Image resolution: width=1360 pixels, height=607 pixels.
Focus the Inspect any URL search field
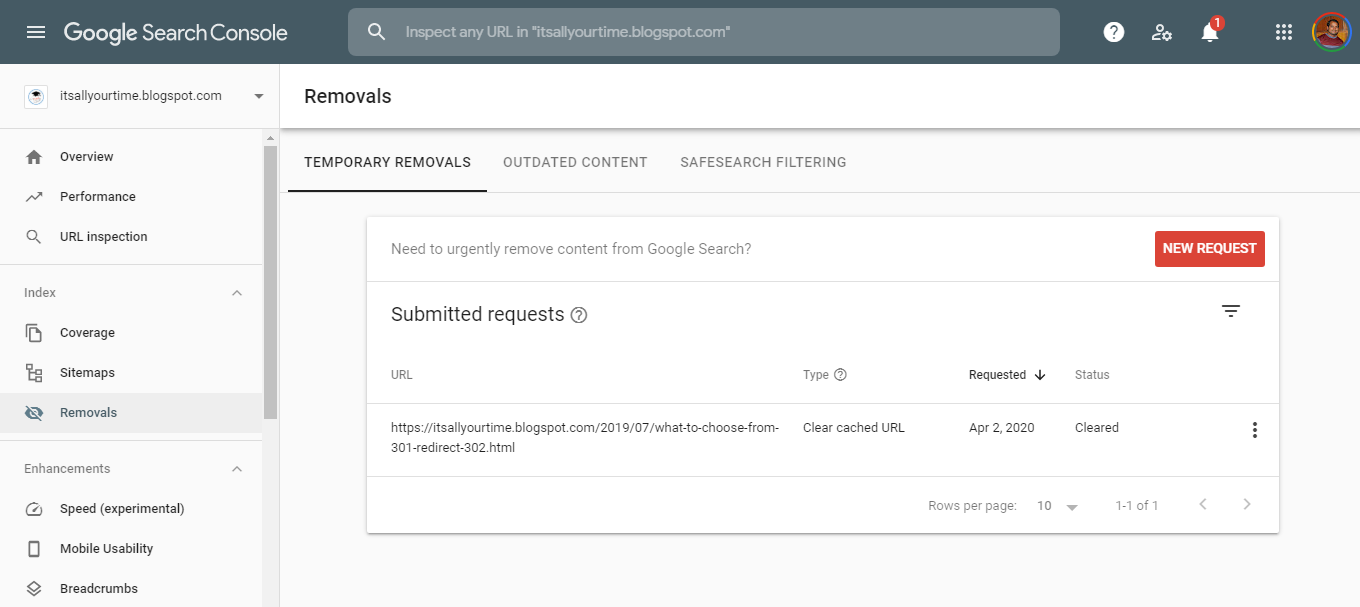coord(703,32)
